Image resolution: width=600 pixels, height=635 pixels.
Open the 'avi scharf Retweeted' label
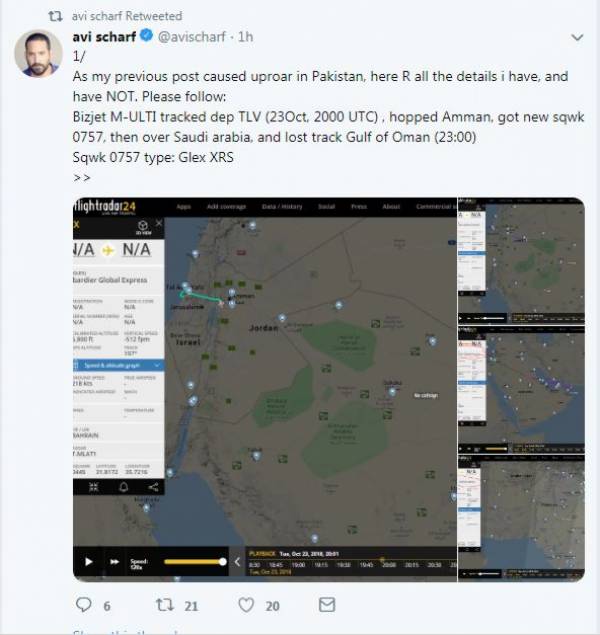pyautogui.click(x=127, y=16)
